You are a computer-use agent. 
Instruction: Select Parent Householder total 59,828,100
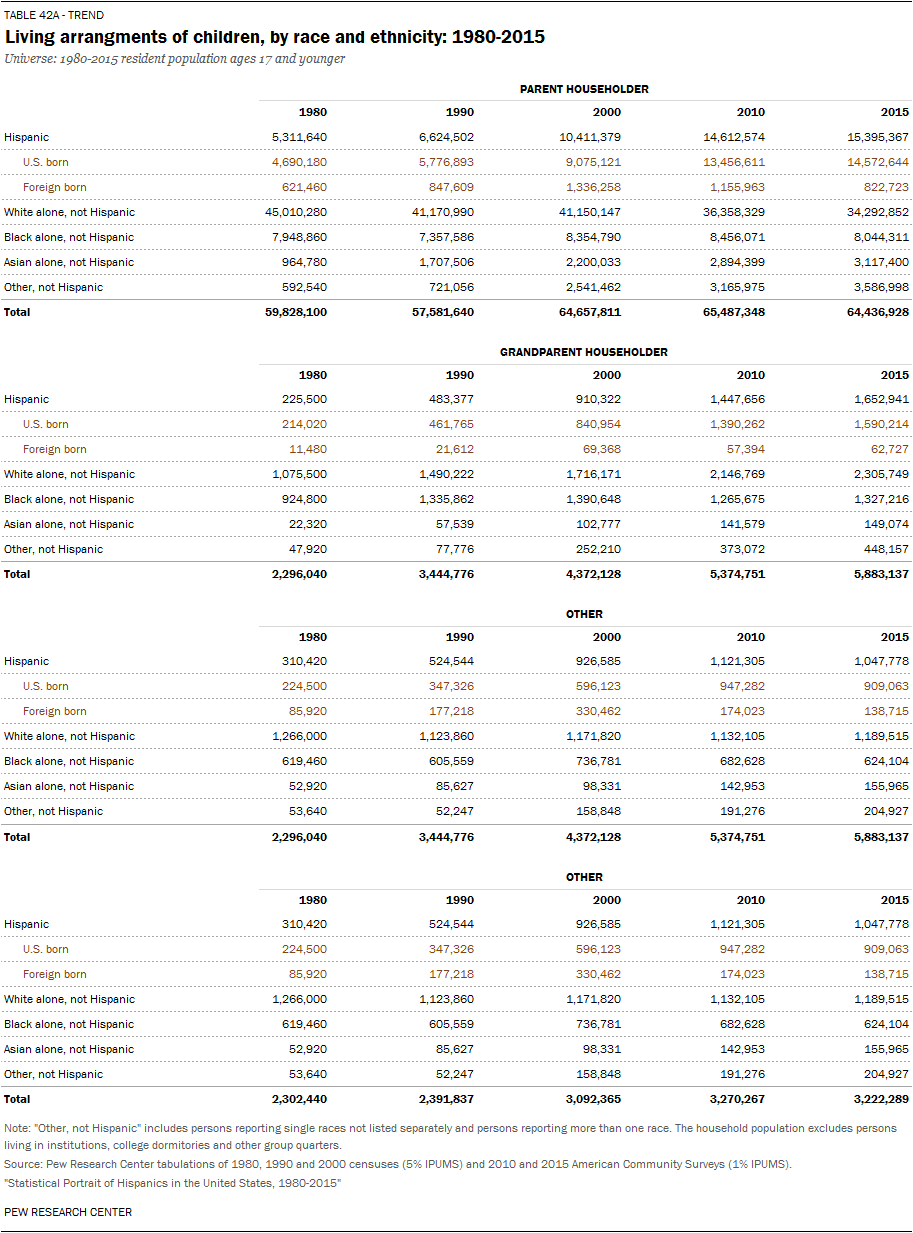288,312
